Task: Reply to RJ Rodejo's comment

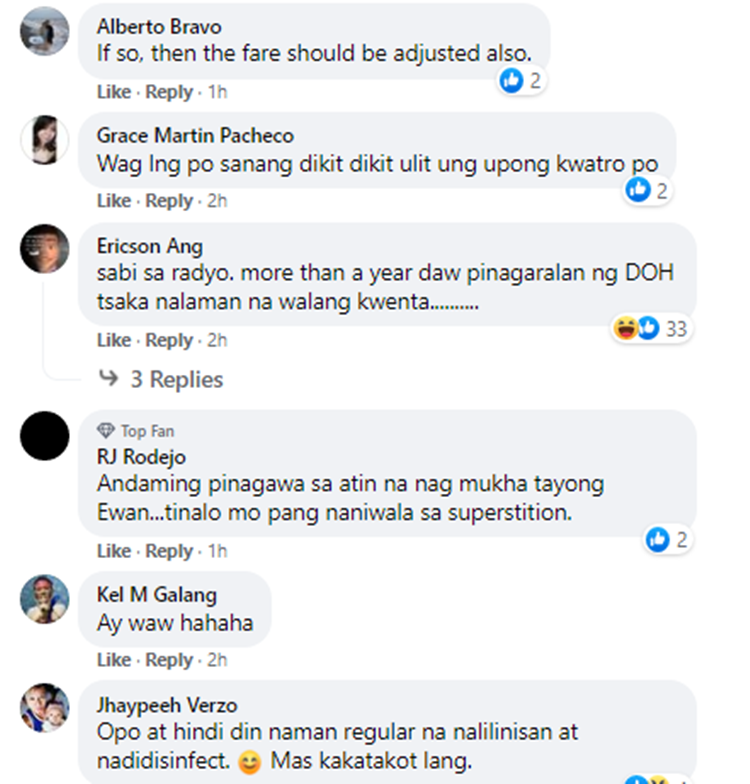Action: coord(169,552)
